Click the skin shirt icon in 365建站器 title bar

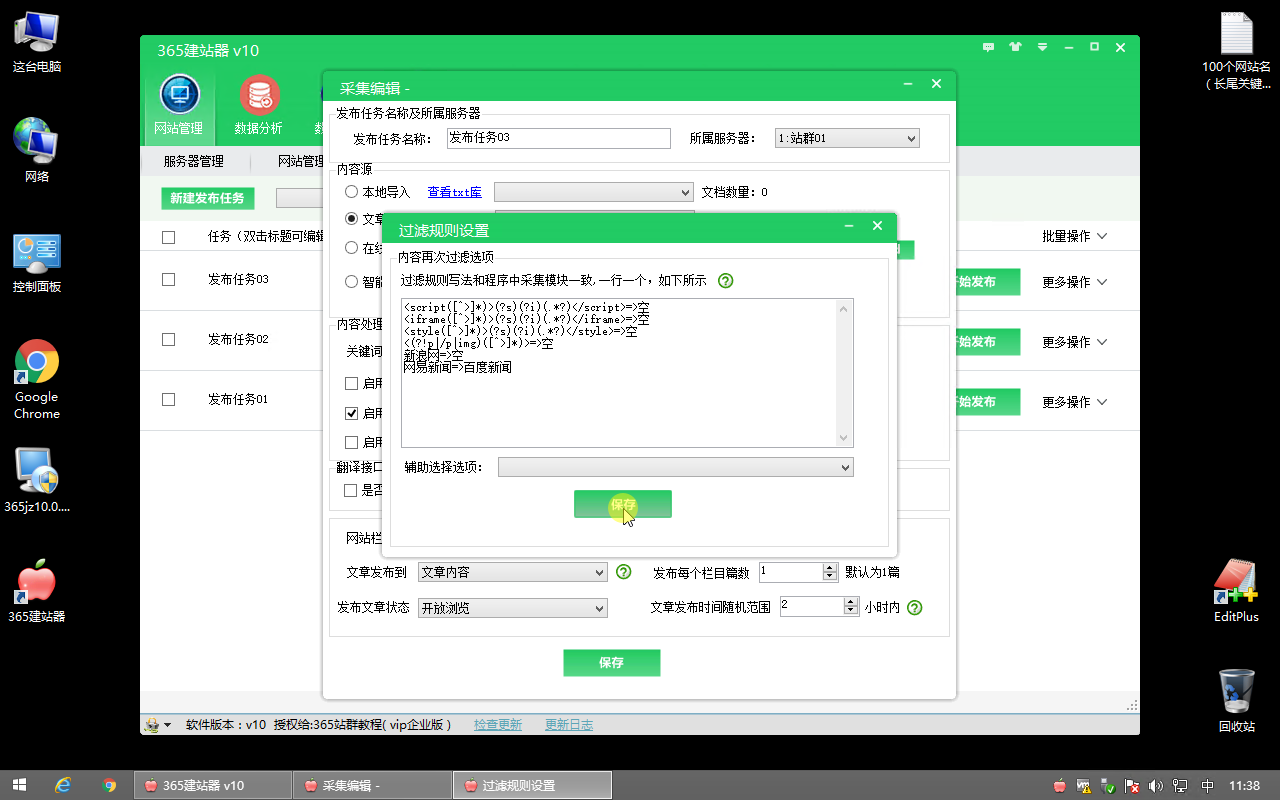tap(1016, 47)
